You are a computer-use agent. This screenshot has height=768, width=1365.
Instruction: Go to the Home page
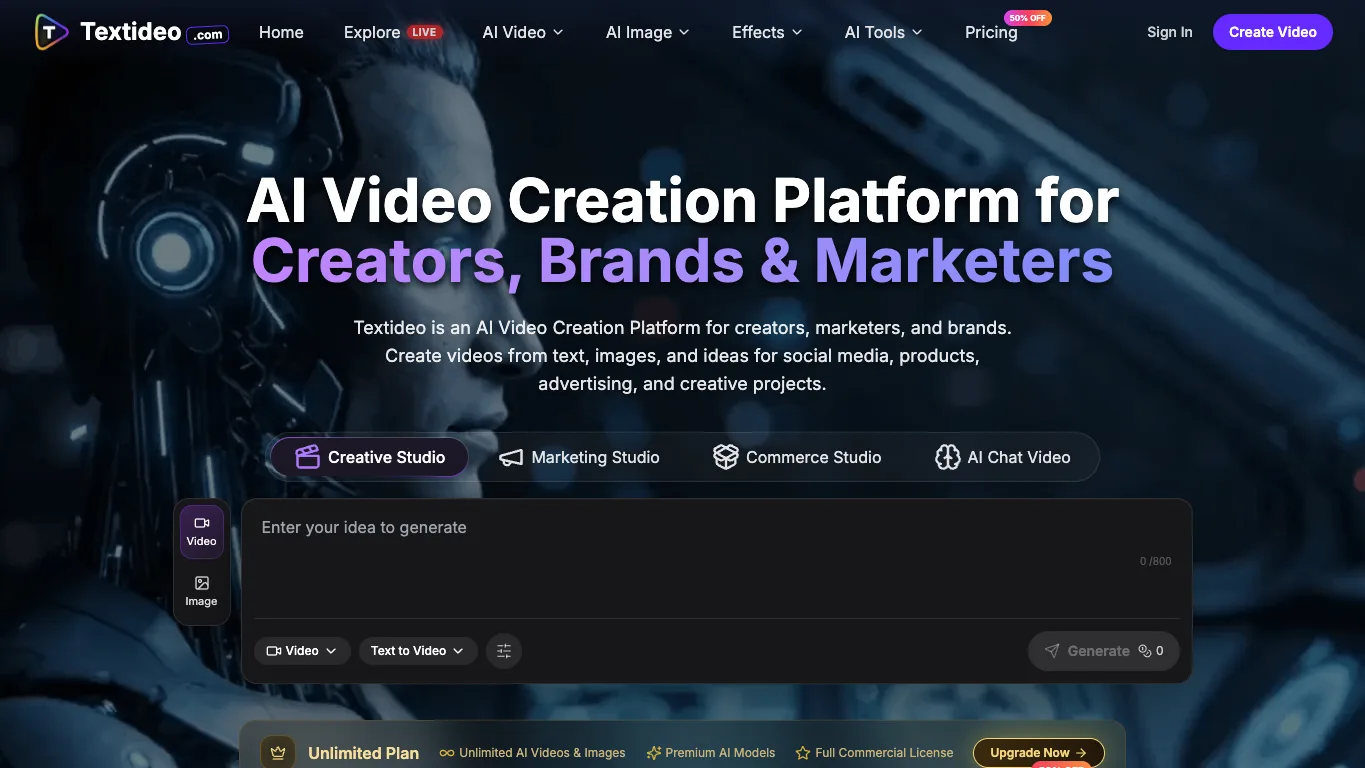click(x=281, y=32)
